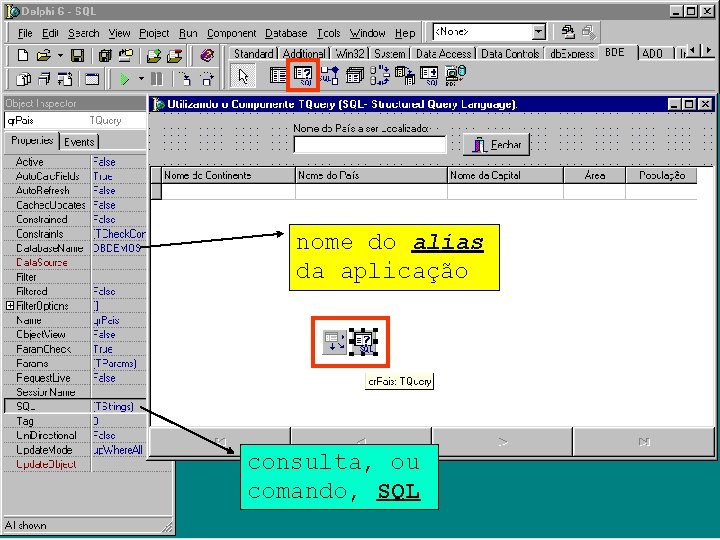This screenshot has height=540, width=720.
Task: Click the População column header
Action: [662, 175]
